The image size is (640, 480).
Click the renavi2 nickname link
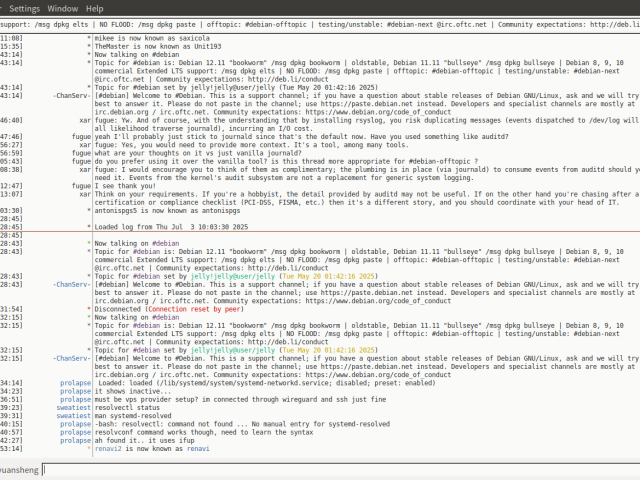(x=108, y=449)
